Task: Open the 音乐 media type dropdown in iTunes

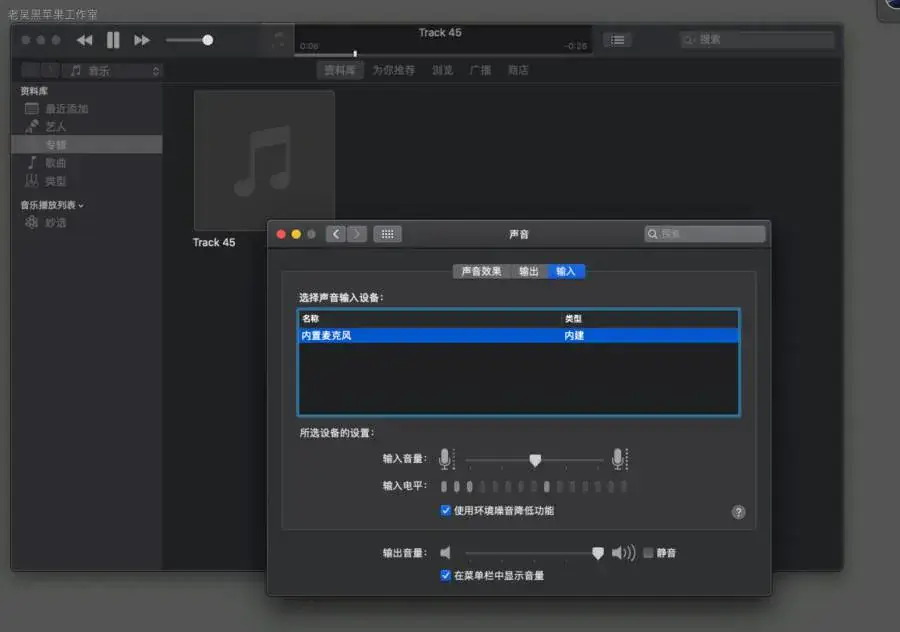Action: (112, 71)
